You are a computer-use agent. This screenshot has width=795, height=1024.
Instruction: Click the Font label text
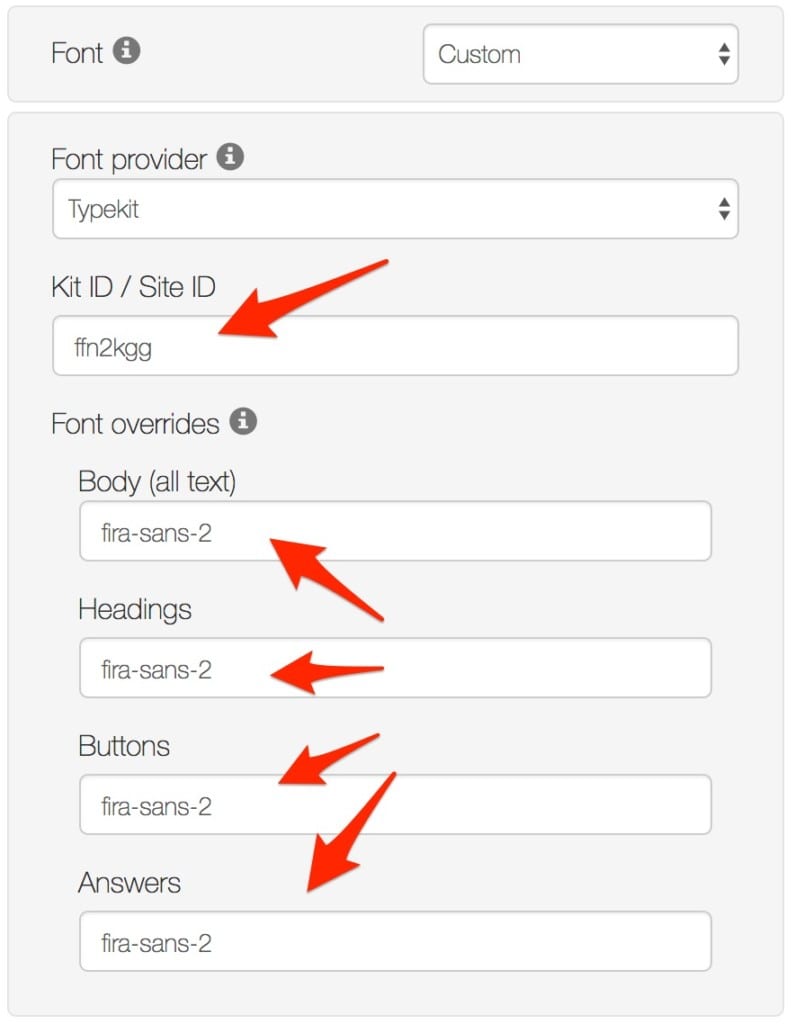click(x=77, y=53)
